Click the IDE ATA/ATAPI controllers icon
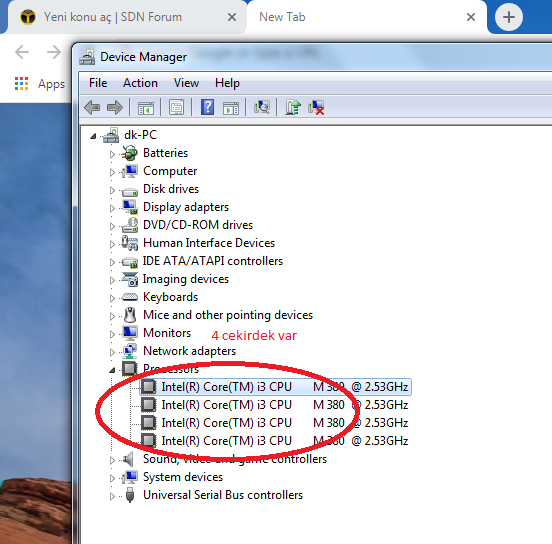 tap(130, 262)
